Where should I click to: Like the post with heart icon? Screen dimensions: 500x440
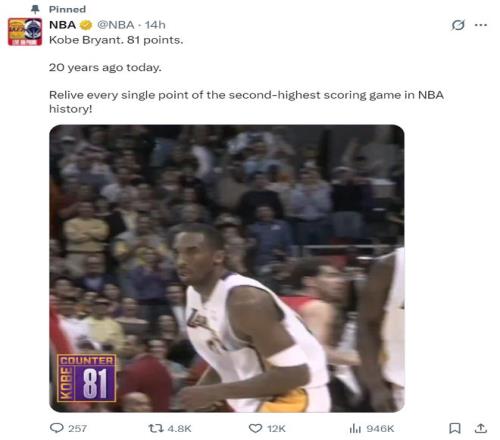point(256,428)
